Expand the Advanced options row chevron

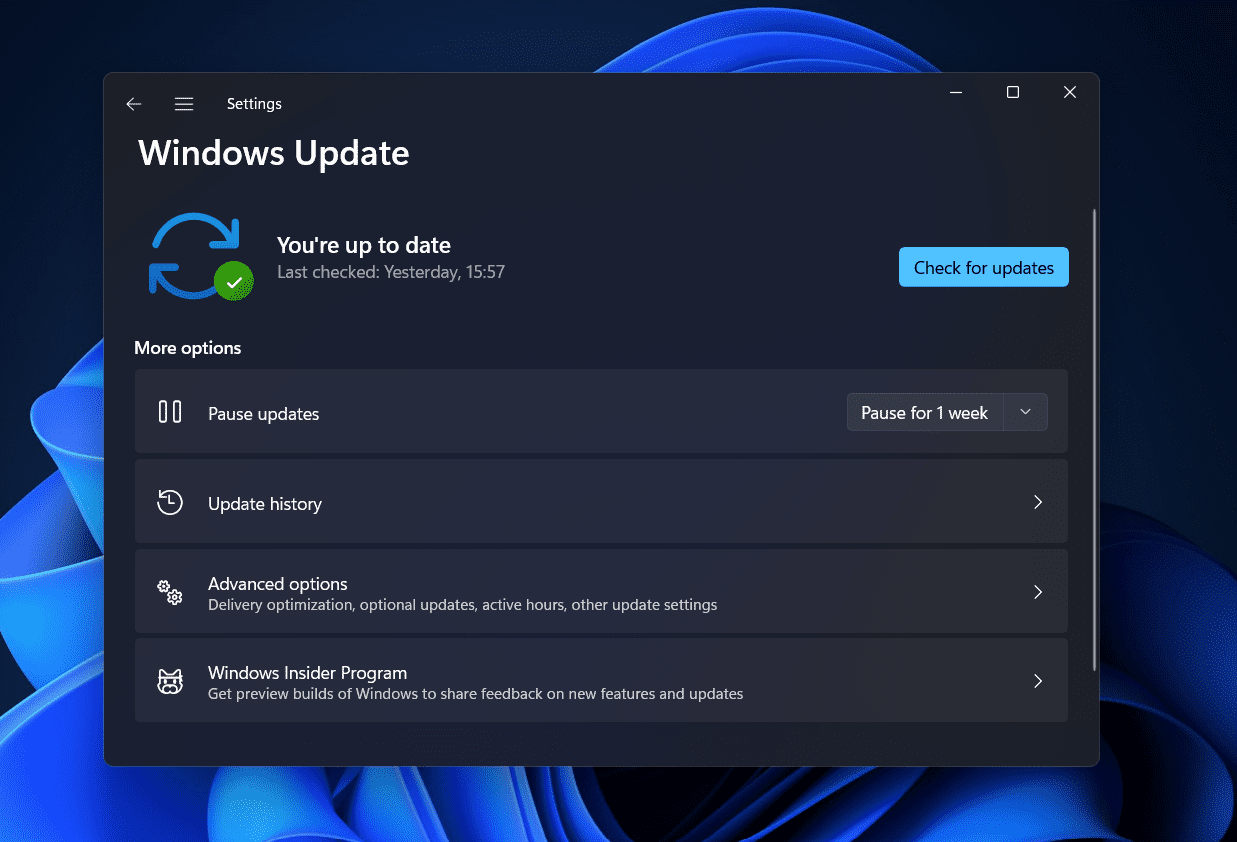pos(1037,592)
